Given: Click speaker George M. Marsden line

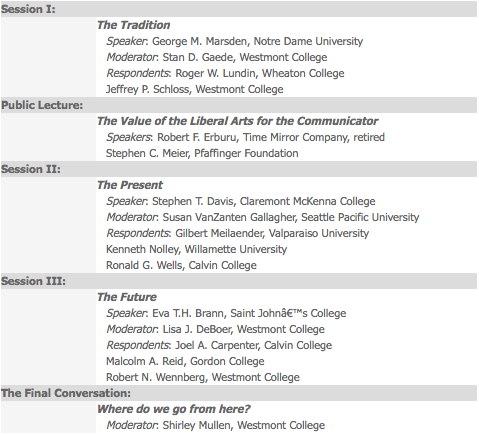Looking at the screenshot, I should (x=235, y=41).
